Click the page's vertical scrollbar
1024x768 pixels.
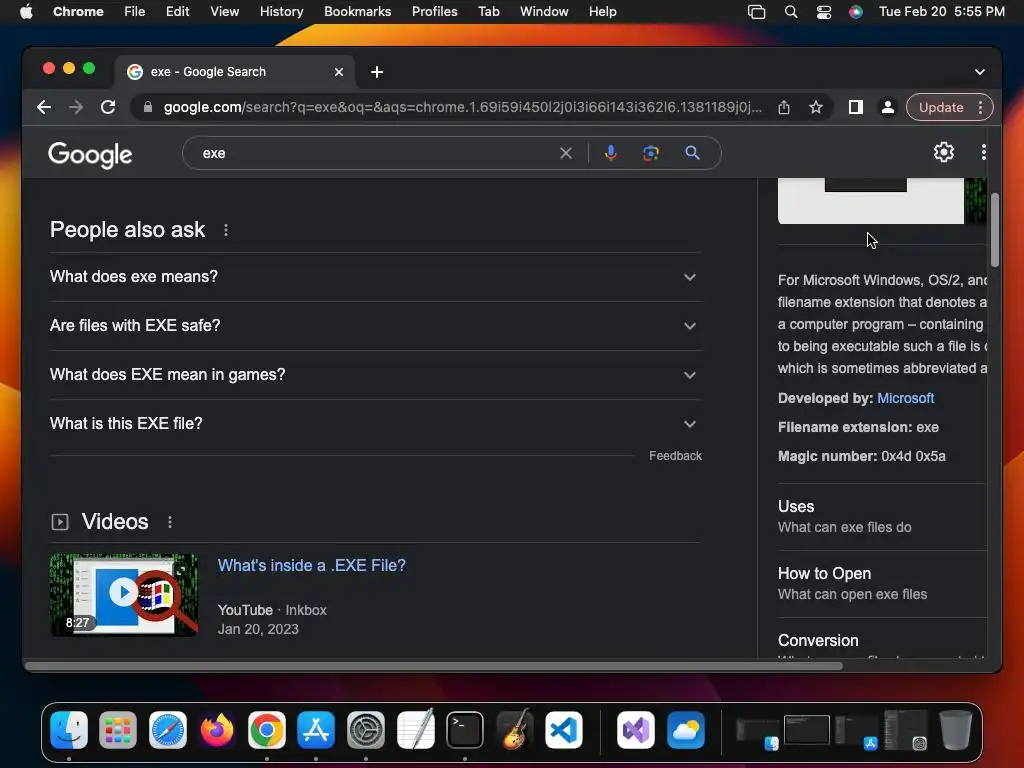pyautogui.click(x=995, y=230)
